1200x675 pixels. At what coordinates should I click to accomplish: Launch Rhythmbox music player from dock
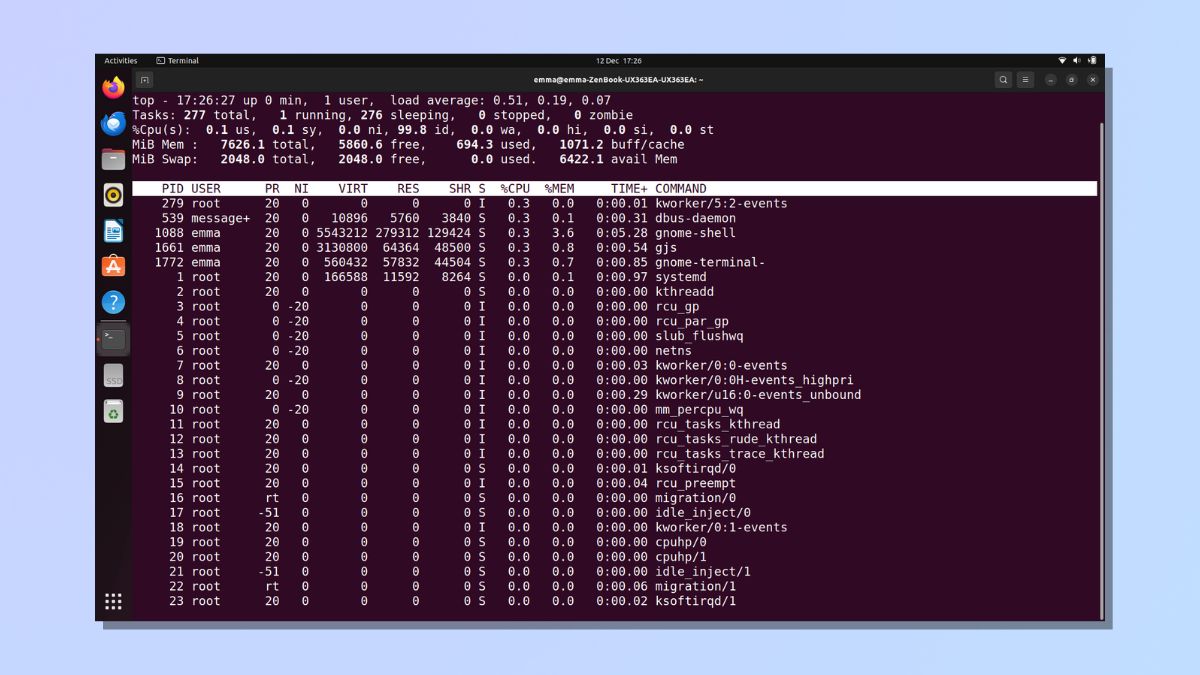[x=114, y=195]
